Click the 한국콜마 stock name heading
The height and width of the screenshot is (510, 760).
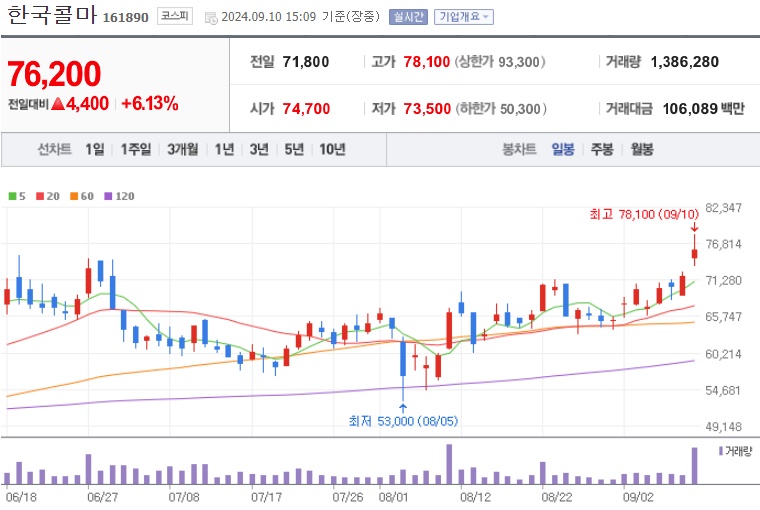[52, 16]
